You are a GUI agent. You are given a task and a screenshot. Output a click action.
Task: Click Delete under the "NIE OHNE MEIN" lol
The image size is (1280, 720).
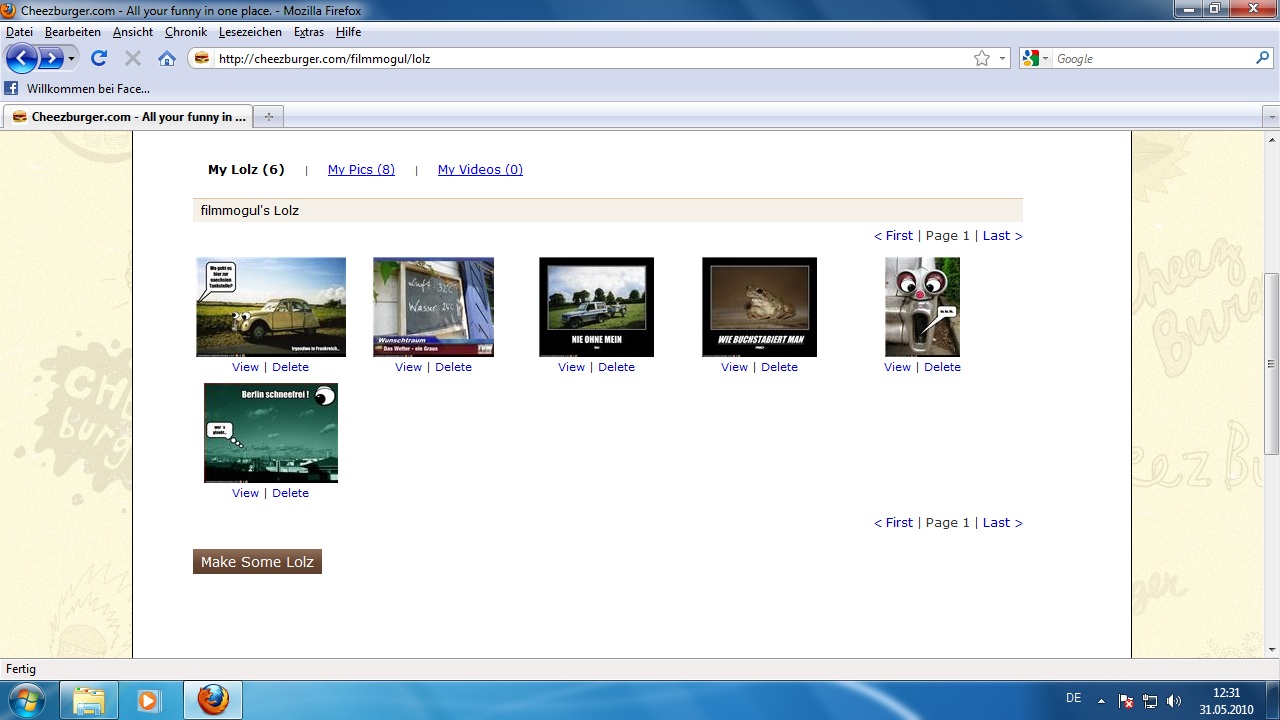coord(616,367)
